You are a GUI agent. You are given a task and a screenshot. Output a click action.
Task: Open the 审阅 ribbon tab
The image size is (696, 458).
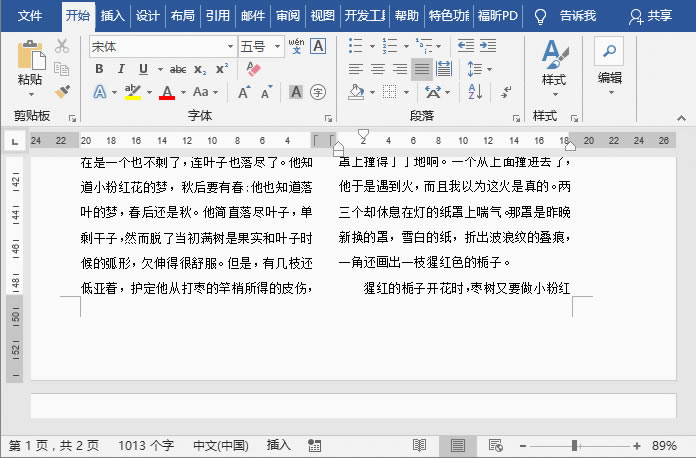[288, 16]
